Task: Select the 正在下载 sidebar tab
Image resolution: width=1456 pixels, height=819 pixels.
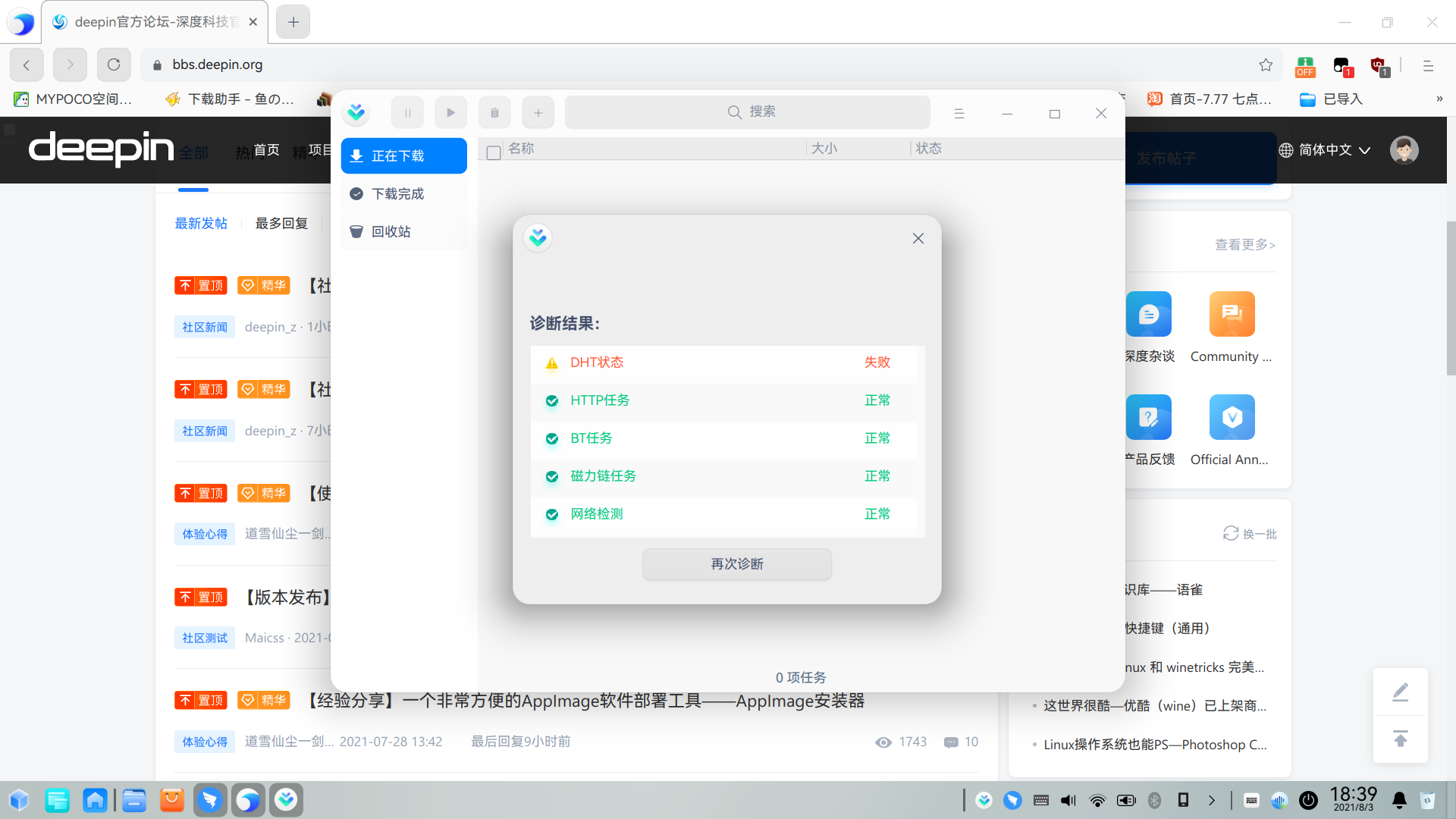Action: click(x=403, y=156)
